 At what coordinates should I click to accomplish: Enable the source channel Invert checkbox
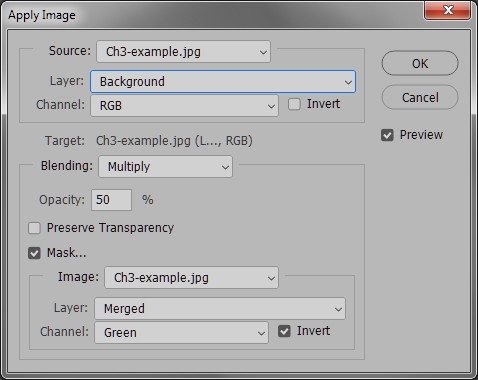click(294, 104)
